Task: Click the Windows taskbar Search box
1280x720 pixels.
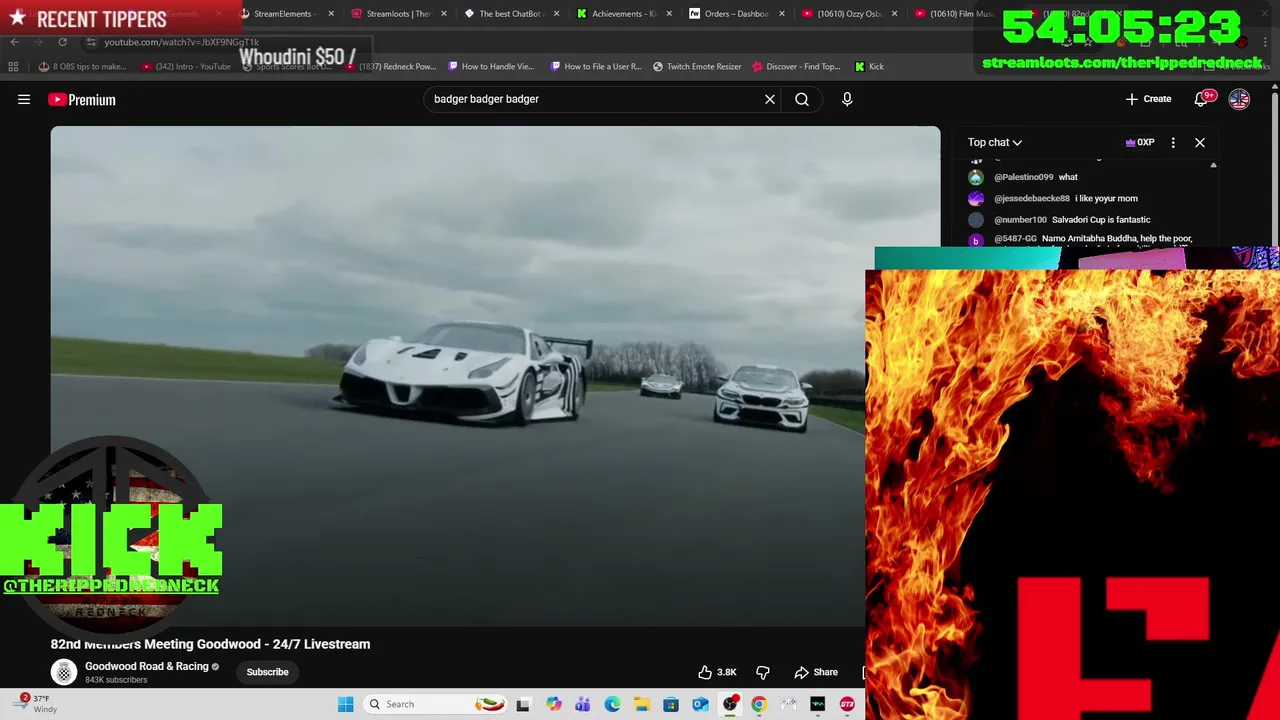Action: [x=435, y=704]
